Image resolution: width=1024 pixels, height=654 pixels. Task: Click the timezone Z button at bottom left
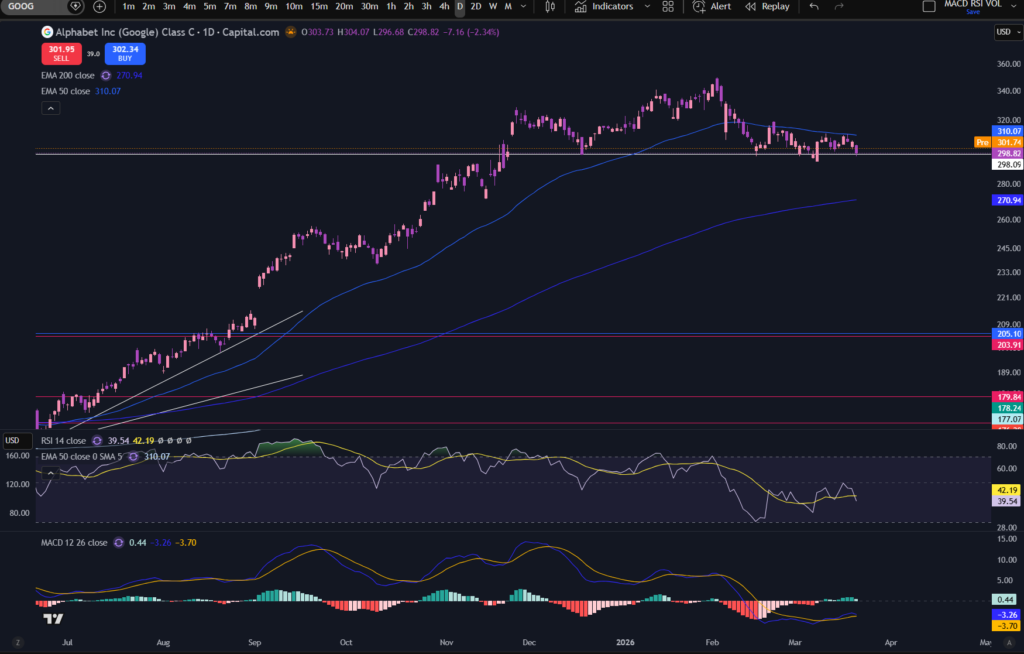(x=18, y=643)
